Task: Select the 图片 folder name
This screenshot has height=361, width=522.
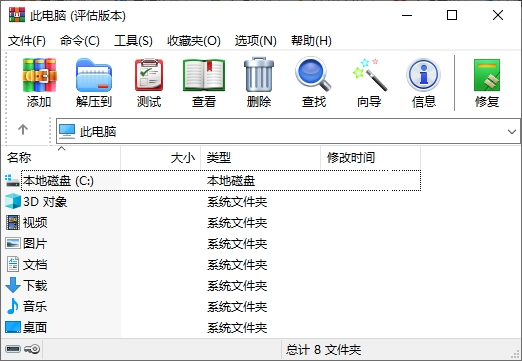Action: (35, 244)
